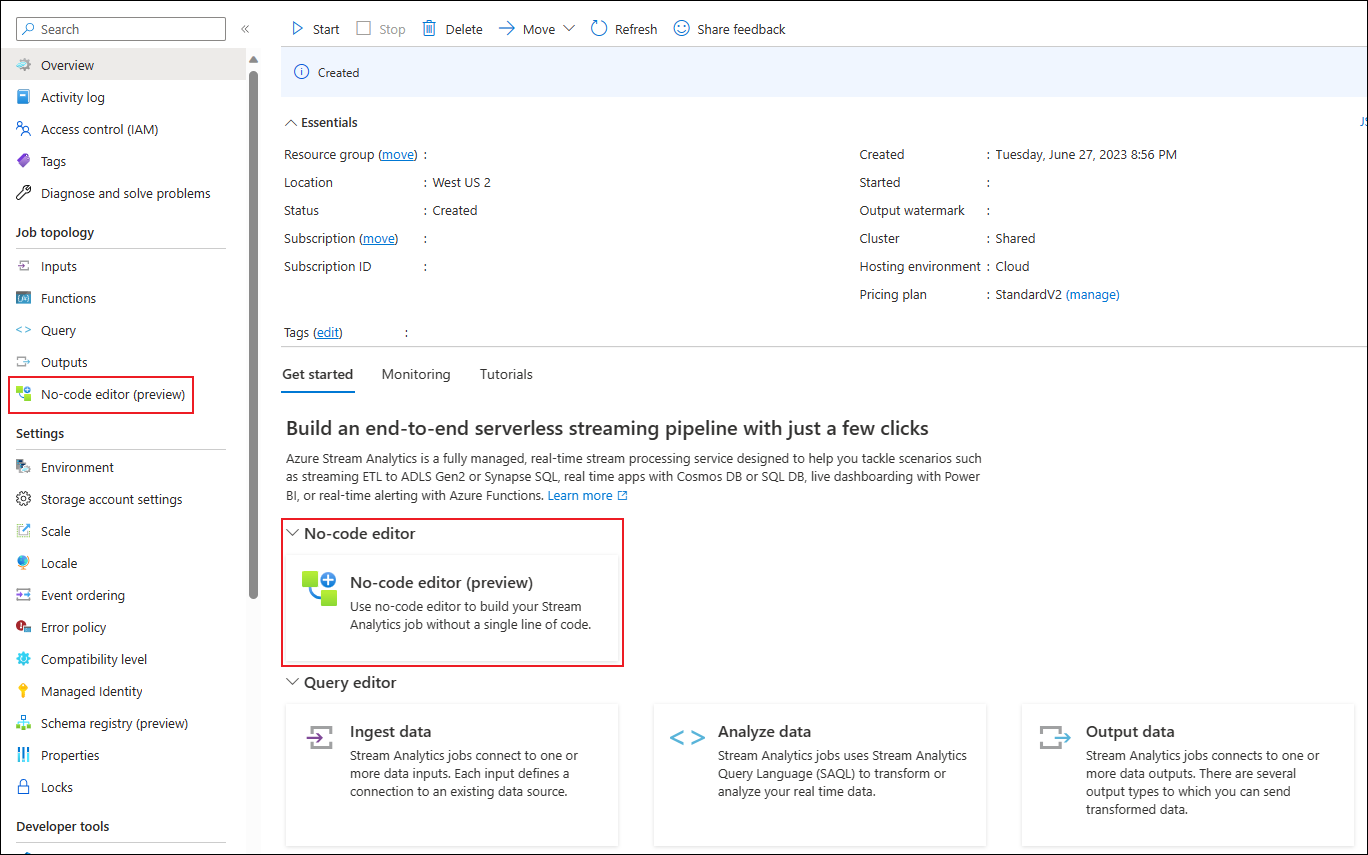Click the Scale icon in sidebar
1368x855 pixels.
pyautogui.click(x=24, y=531)
